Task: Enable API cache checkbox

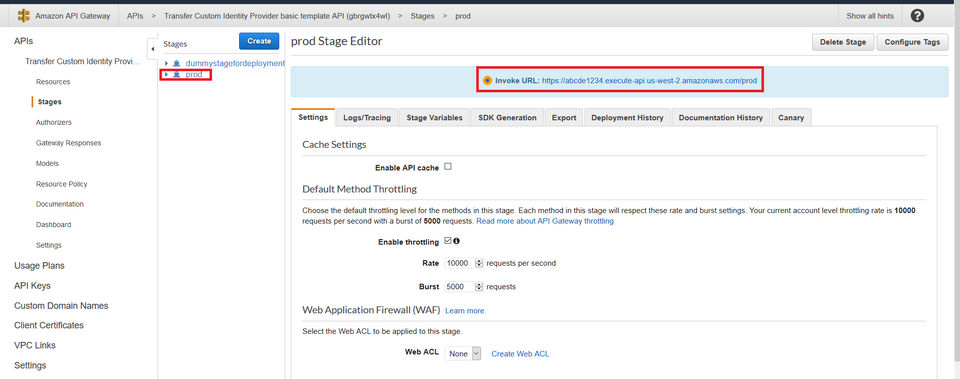Action: 448,167
